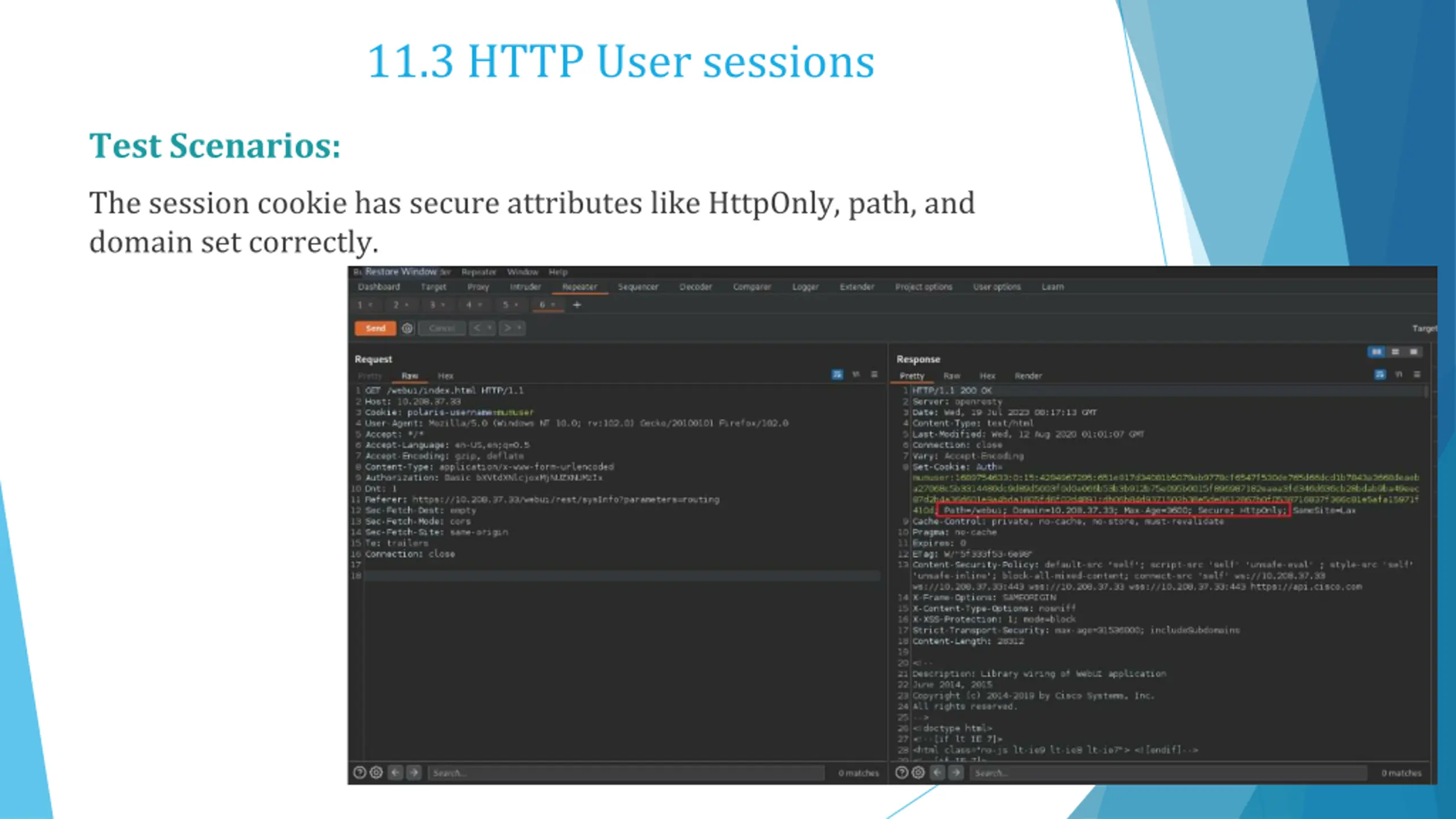The width and height of the screenshot is (1456, 819).
Task: Open the User options tab
Action: click(x=997, y=287)
